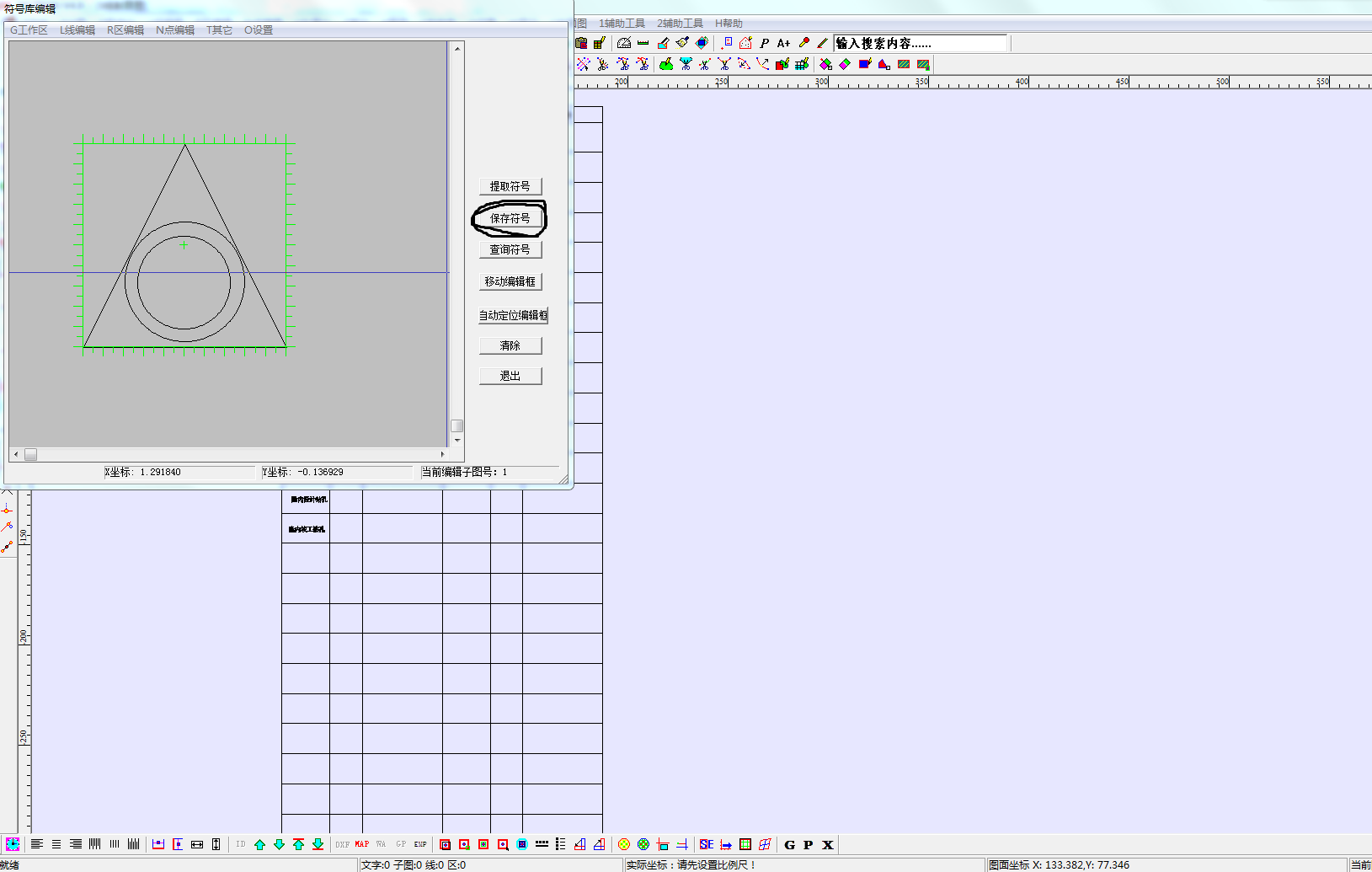Screen dimensions: 1372x872
Task: Click the blue arrow in dashed box icon
Action: (726, 844)
